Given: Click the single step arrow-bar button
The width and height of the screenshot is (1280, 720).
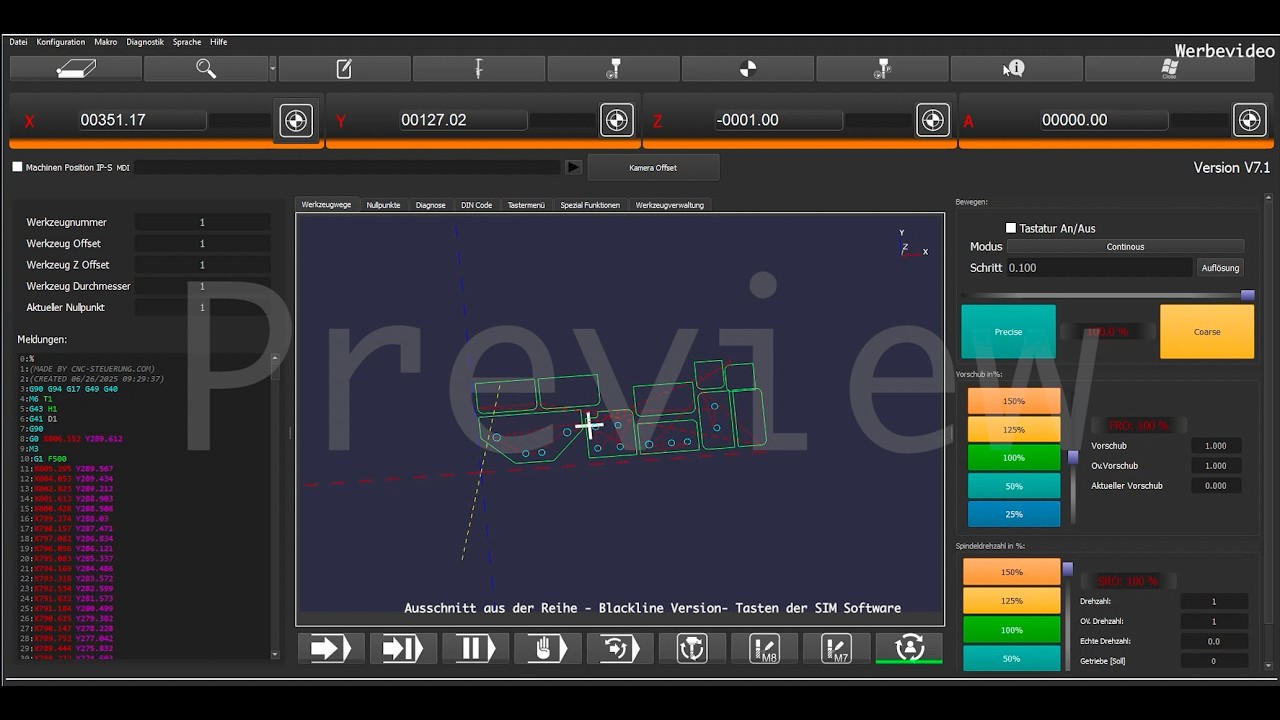Looking at the screenshot, I should [x=403, y=648].
